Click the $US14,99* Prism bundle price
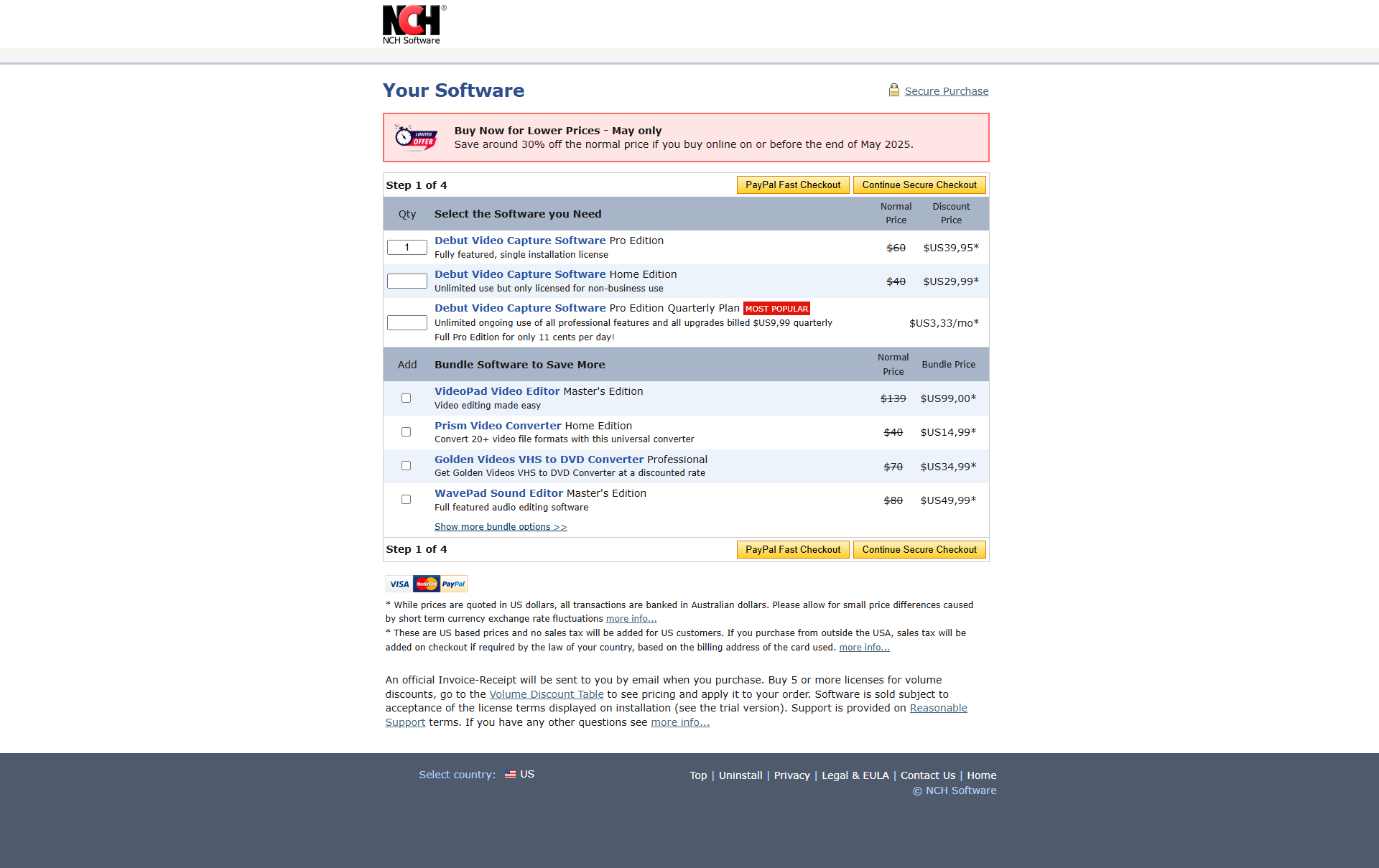 pyautogui.click(x=948, y=432)
